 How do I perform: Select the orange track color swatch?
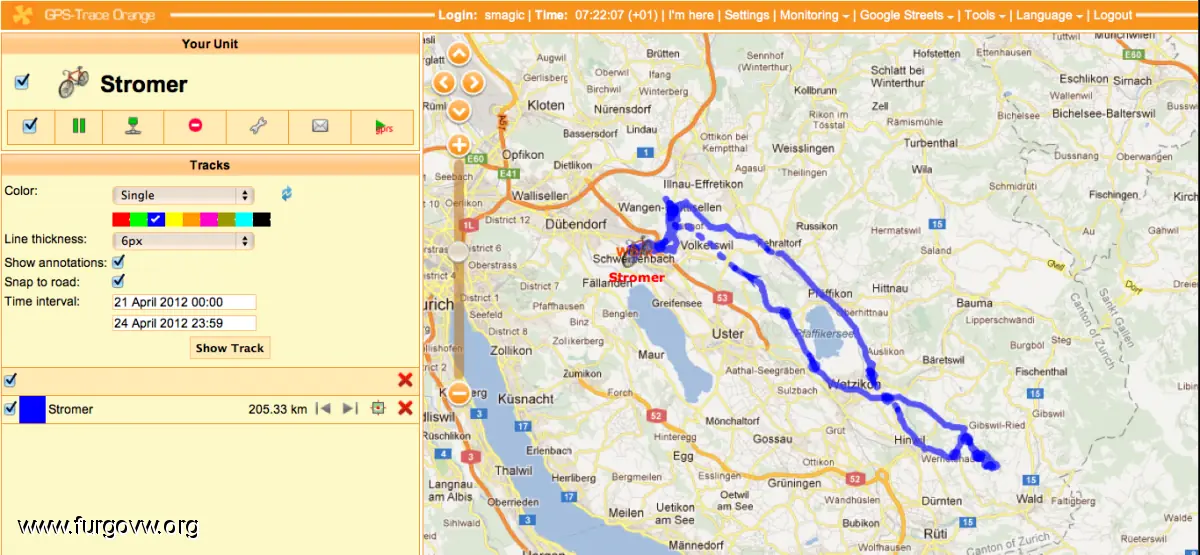pyautogui.click(x=191, y=218)
